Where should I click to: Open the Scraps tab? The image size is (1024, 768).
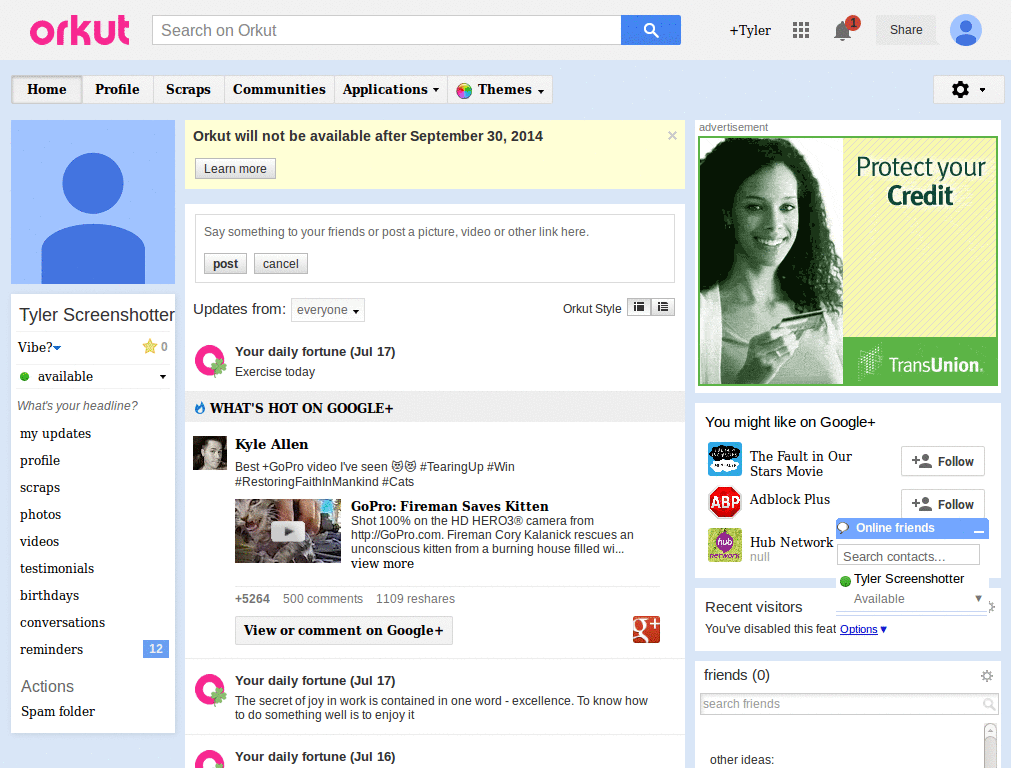tap(188, 89)
